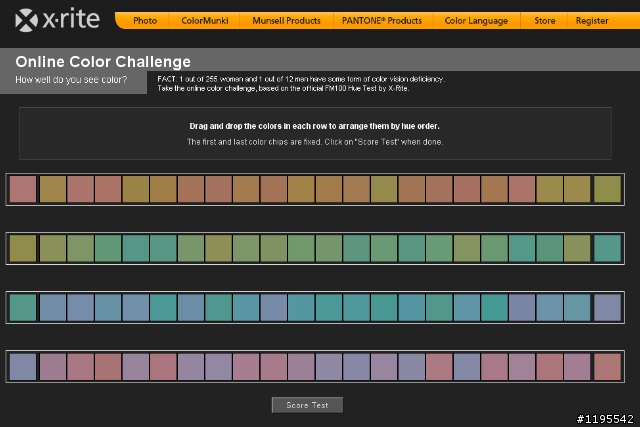Open the Photo menu
Viewport: 640px width, 427px height.
[x=145, y=21]
